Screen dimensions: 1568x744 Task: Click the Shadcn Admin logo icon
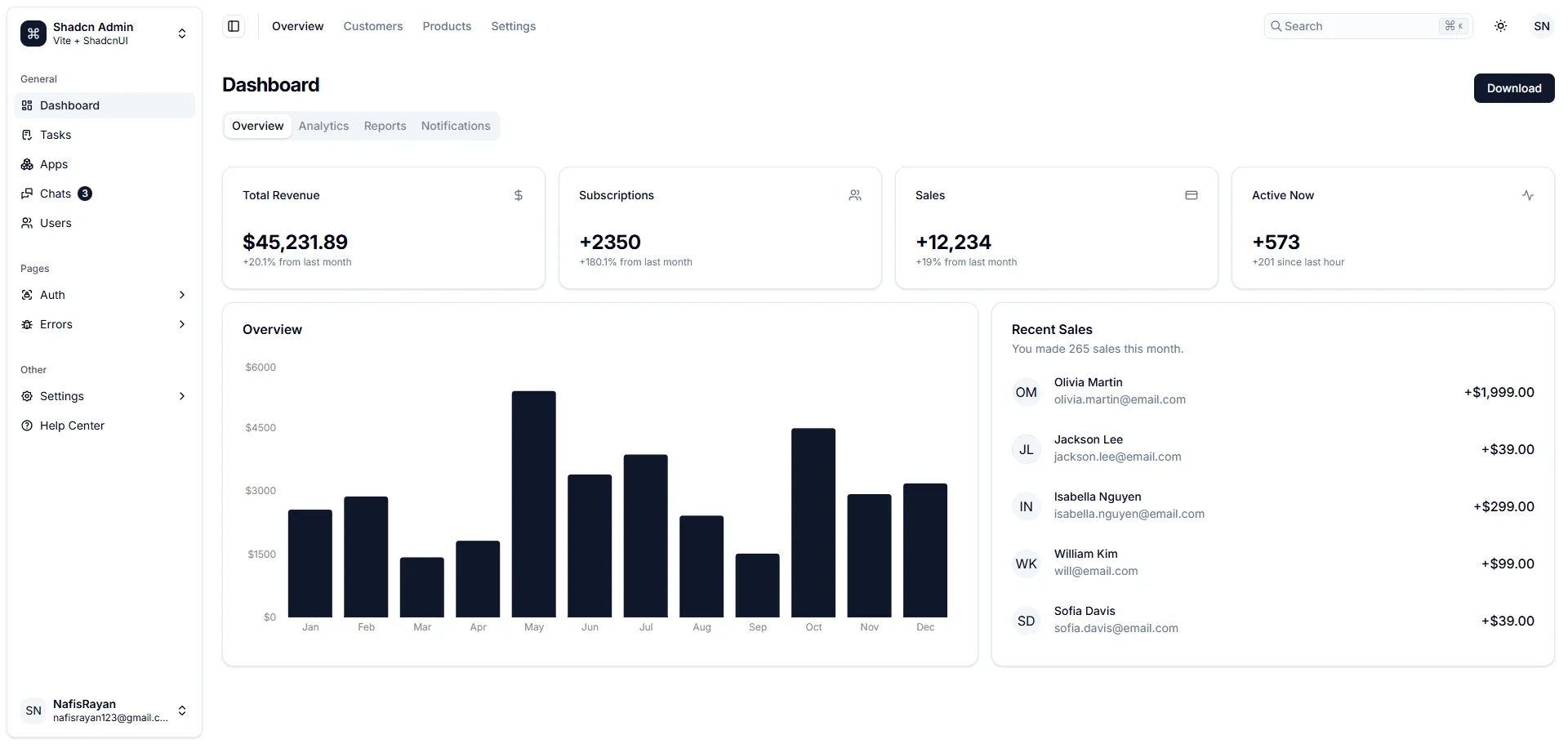(33, 33)
